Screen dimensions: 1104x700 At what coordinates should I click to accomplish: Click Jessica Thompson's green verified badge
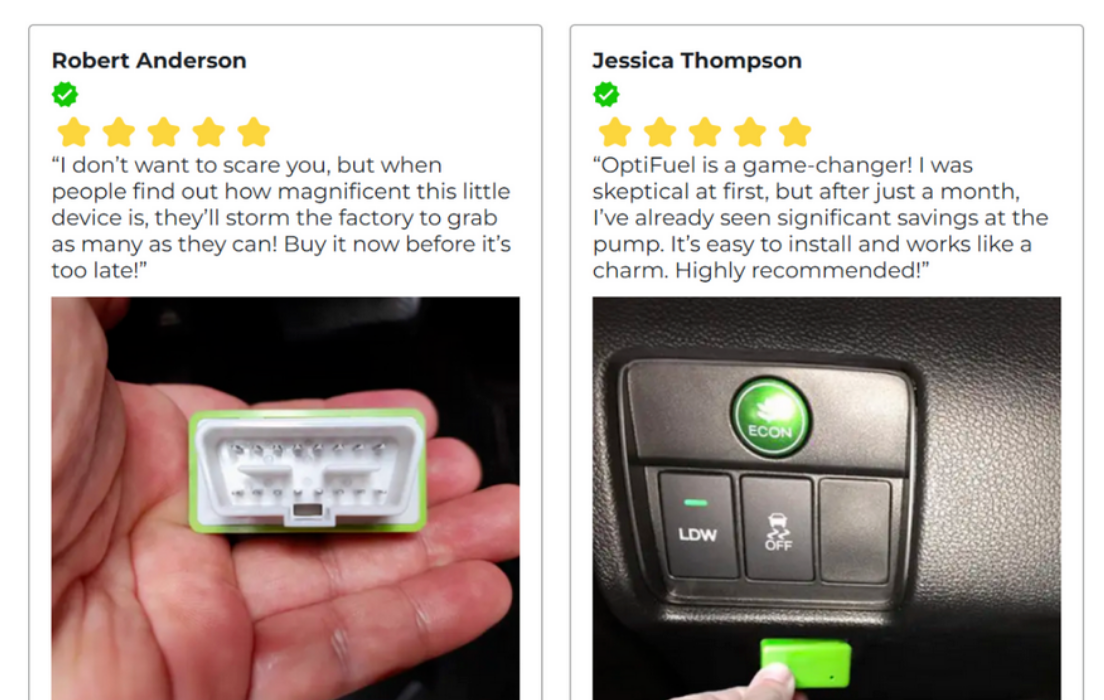point(606,94)
